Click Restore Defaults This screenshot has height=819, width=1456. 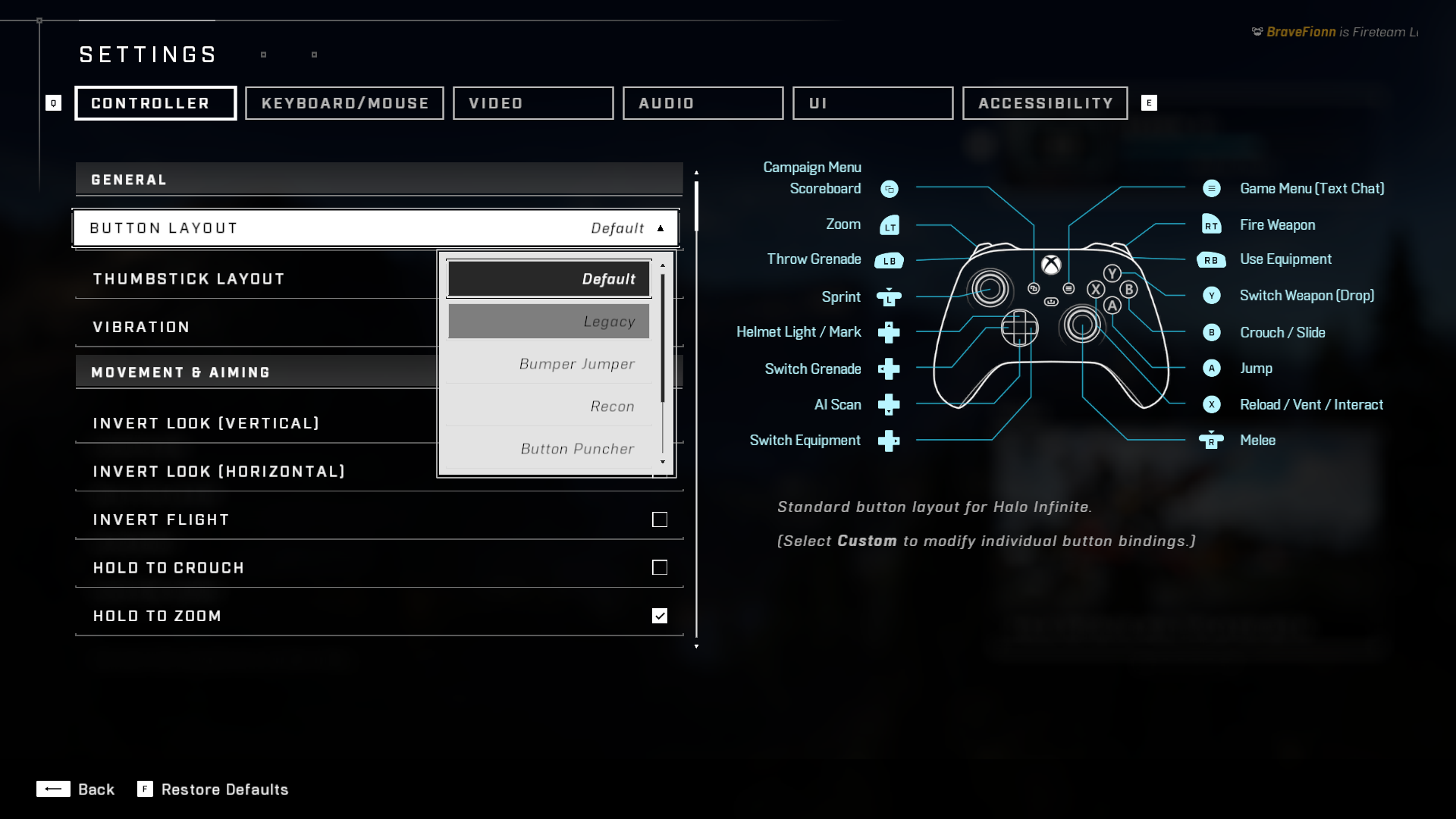coord(224,789)
